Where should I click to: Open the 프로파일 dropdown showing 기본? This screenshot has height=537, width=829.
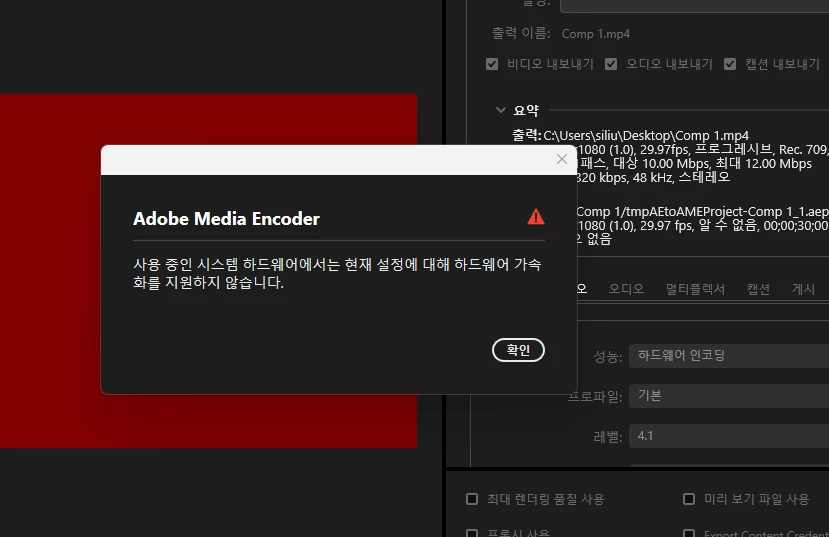[729, 395]
